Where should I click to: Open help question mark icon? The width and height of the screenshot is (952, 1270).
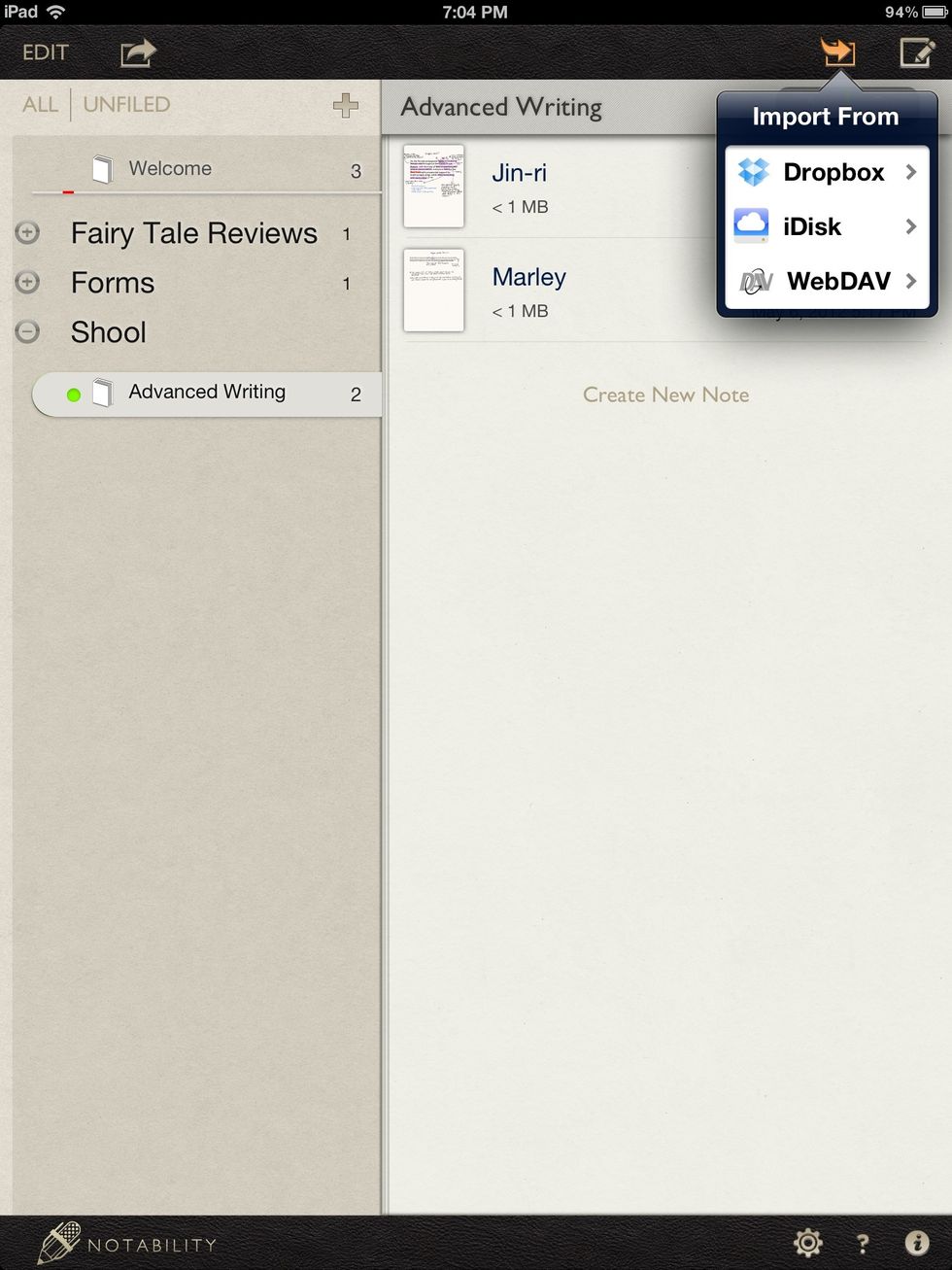point(862,1243)
